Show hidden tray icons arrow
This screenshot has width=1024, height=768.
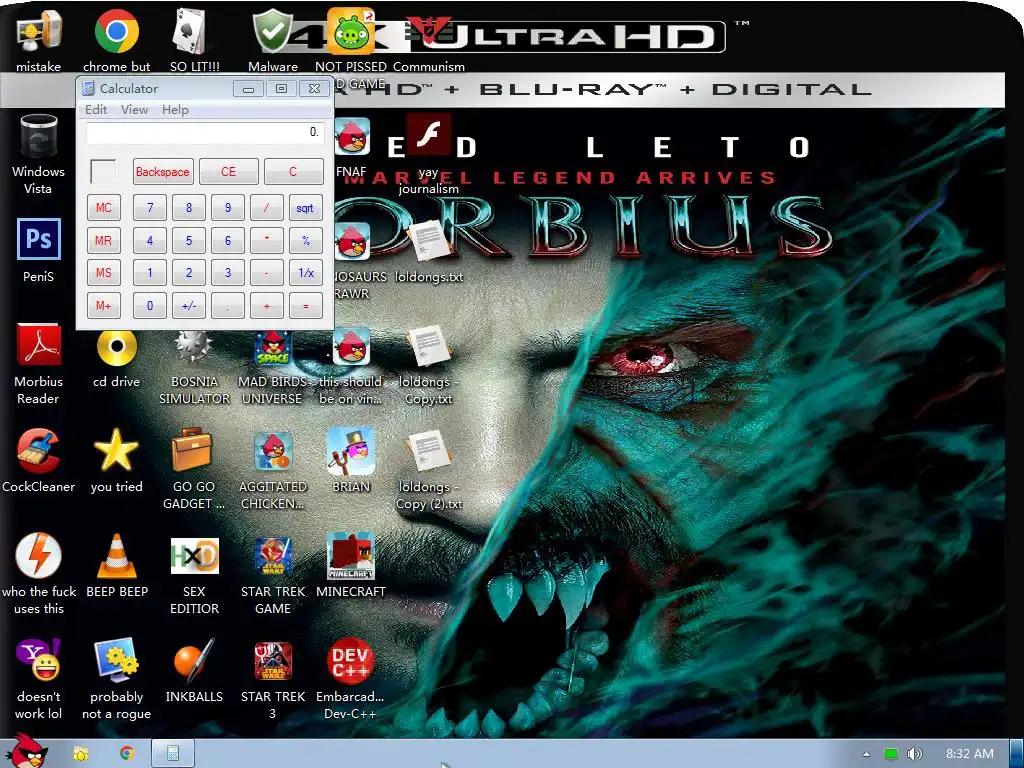[867, 754]
